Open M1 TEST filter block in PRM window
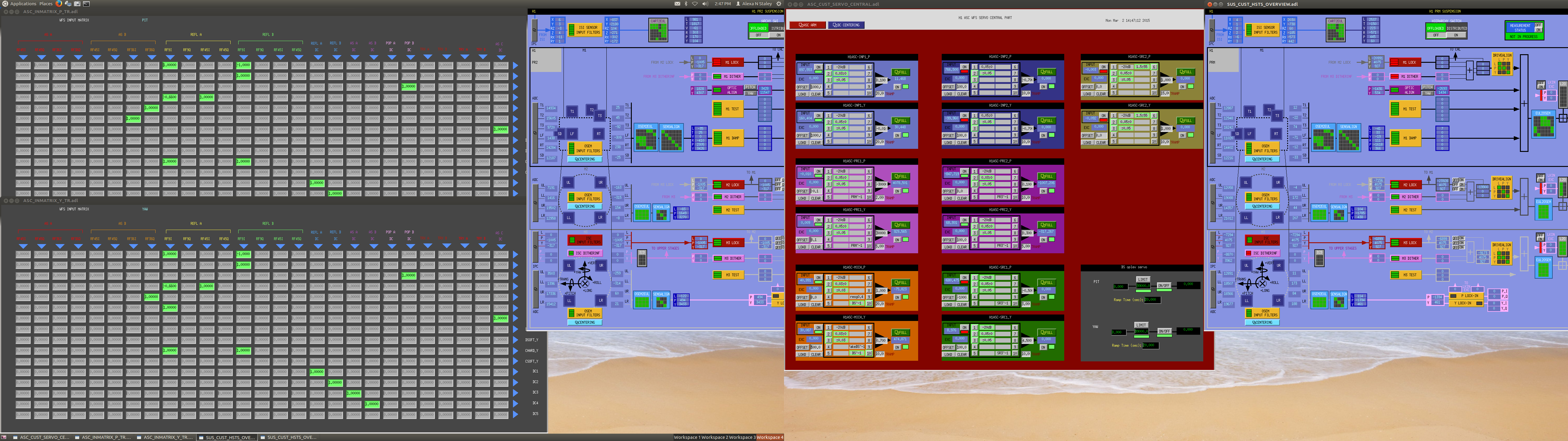 click(x=1406, y=109)
